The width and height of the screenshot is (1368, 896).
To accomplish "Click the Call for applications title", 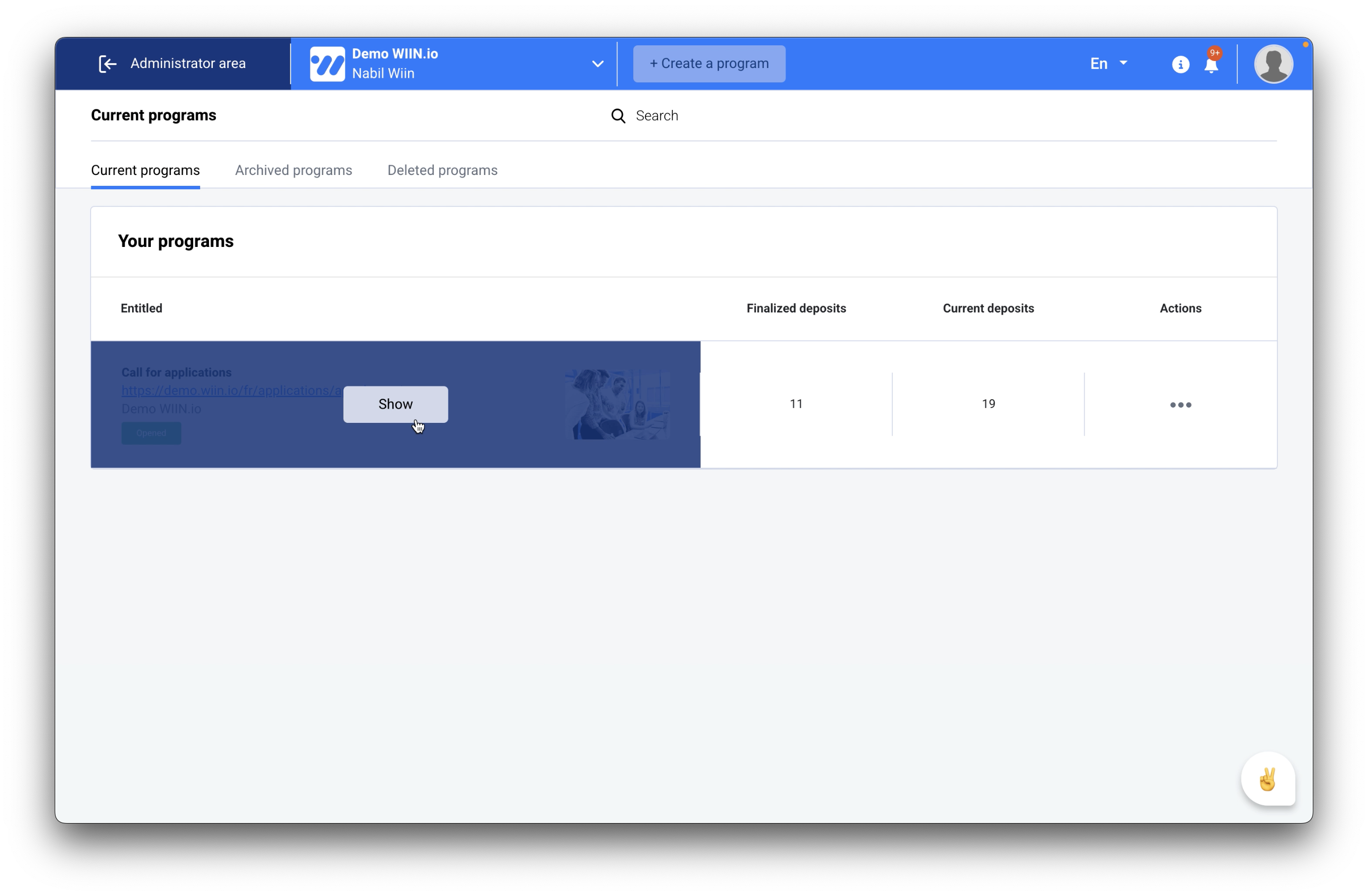I will [x=176, y=373].
